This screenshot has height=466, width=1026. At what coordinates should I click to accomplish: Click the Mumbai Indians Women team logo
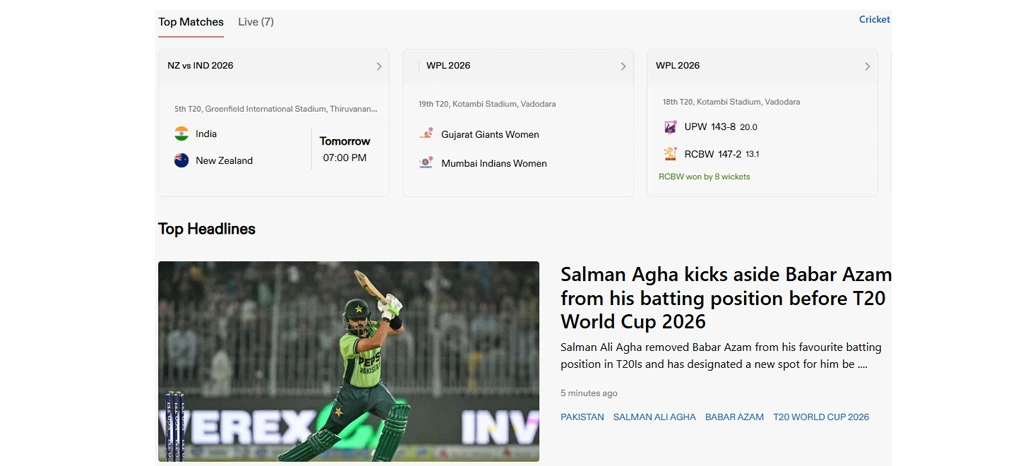[426, 162]
